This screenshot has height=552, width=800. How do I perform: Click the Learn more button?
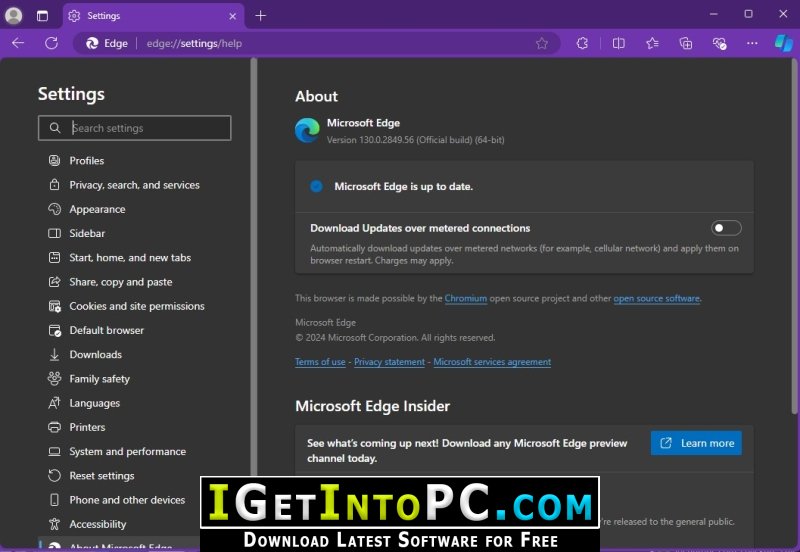(696, 443)
